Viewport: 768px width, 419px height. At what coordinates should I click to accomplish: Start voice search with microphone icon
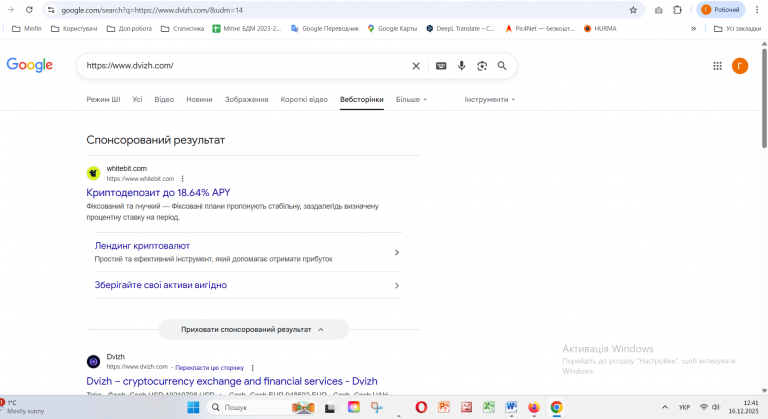tap(461, 66)
